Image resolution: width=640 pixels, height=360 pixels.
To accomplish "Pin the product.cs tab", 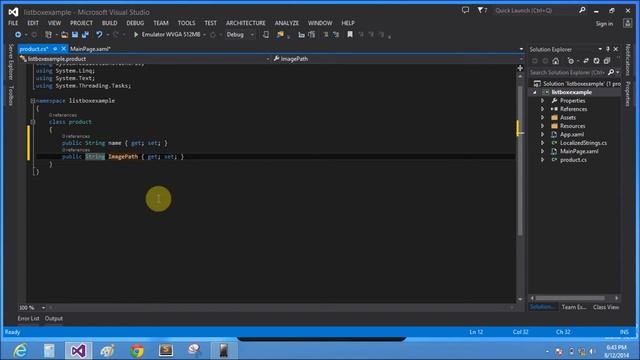I will point(55,49).
